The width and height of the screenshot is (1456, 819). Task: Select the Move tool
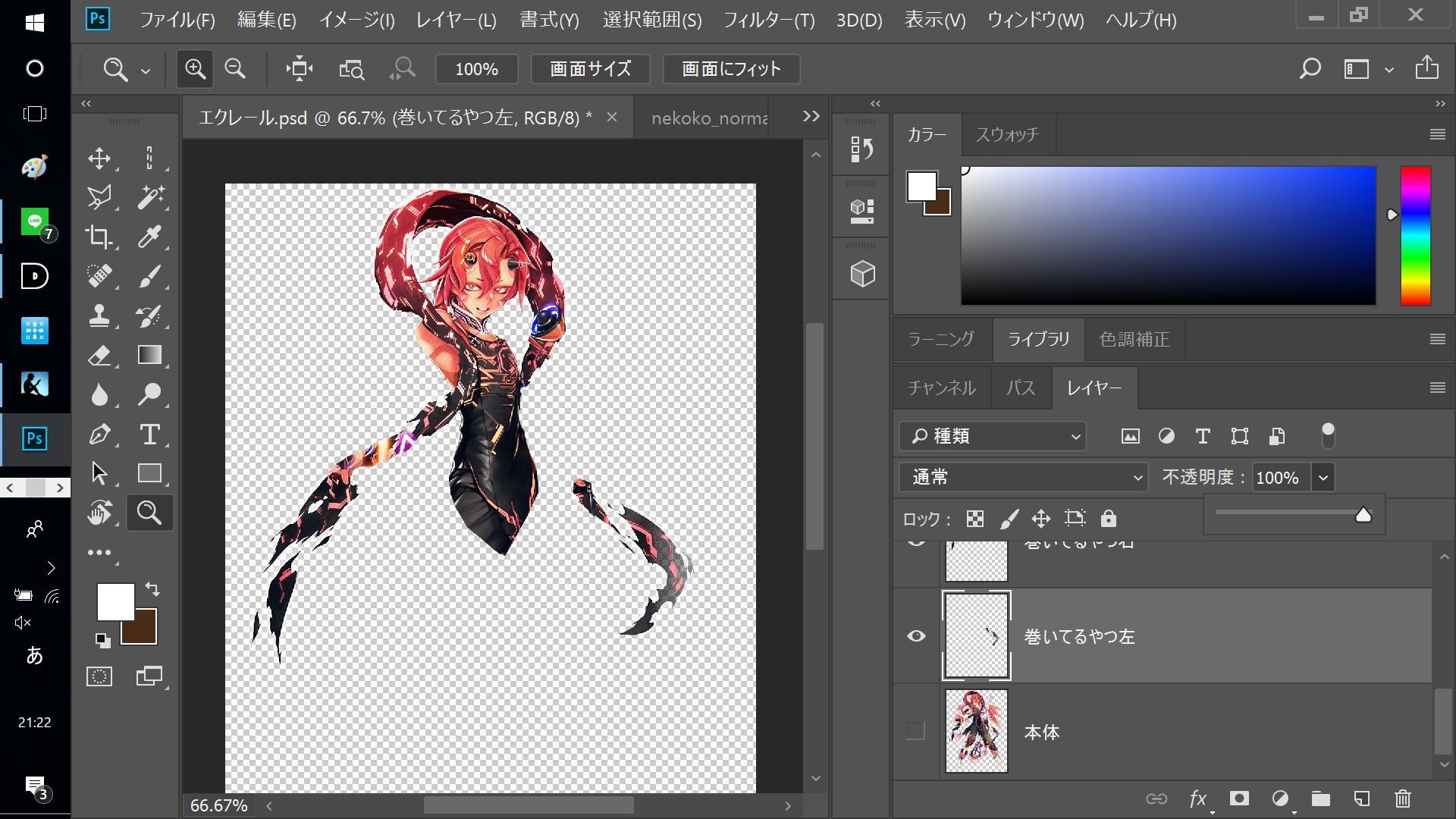[99, 158]
